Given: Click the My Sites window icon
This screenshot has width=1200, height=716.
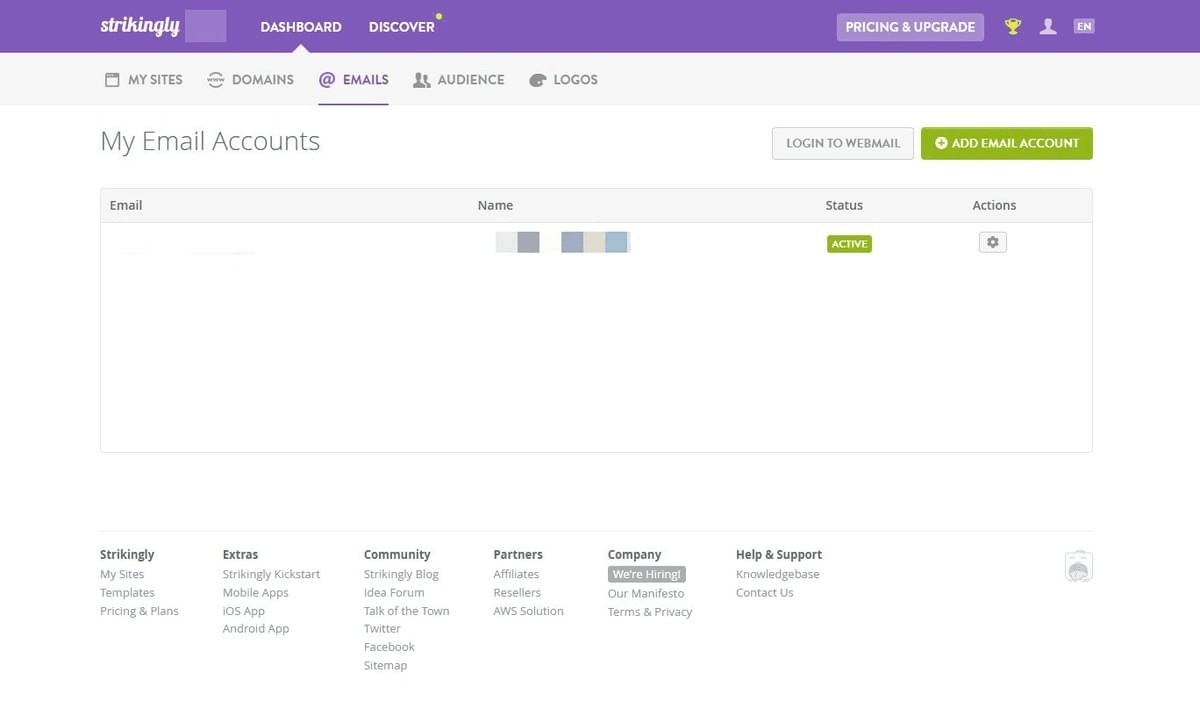Looking at the screenshot, I should point(112,80).
